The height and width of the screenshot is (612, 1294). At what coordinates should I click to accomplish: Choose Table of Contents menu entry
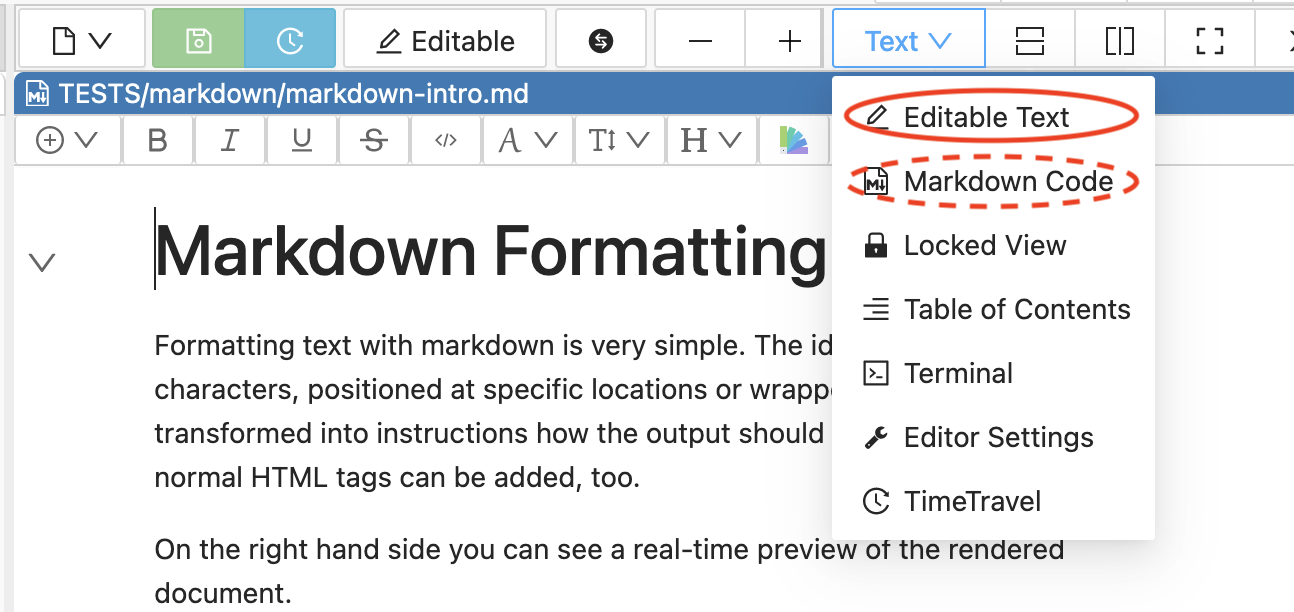(x=1016, y=310)
